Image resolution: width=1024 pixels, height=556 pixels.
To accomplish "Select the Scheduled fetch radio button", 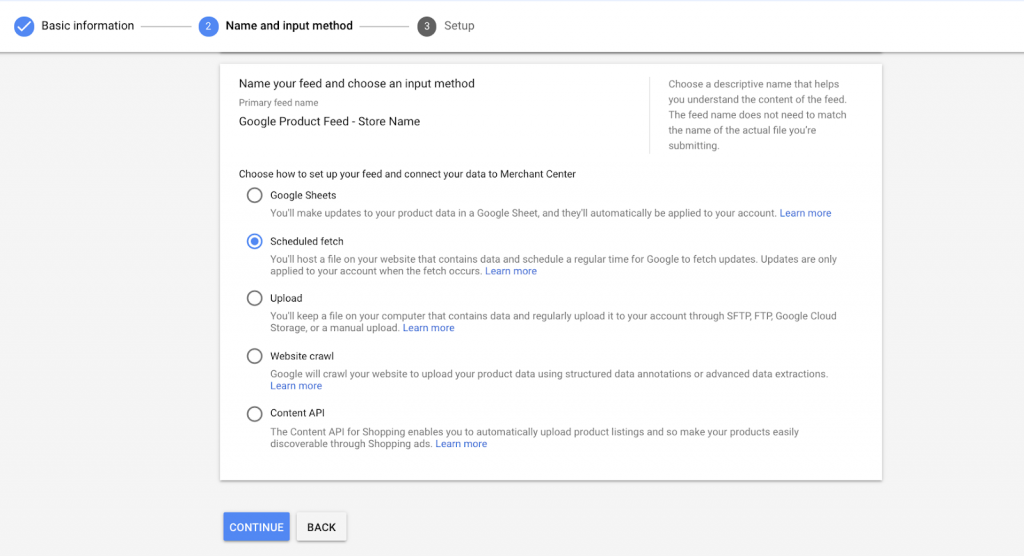I will (255, 241).
